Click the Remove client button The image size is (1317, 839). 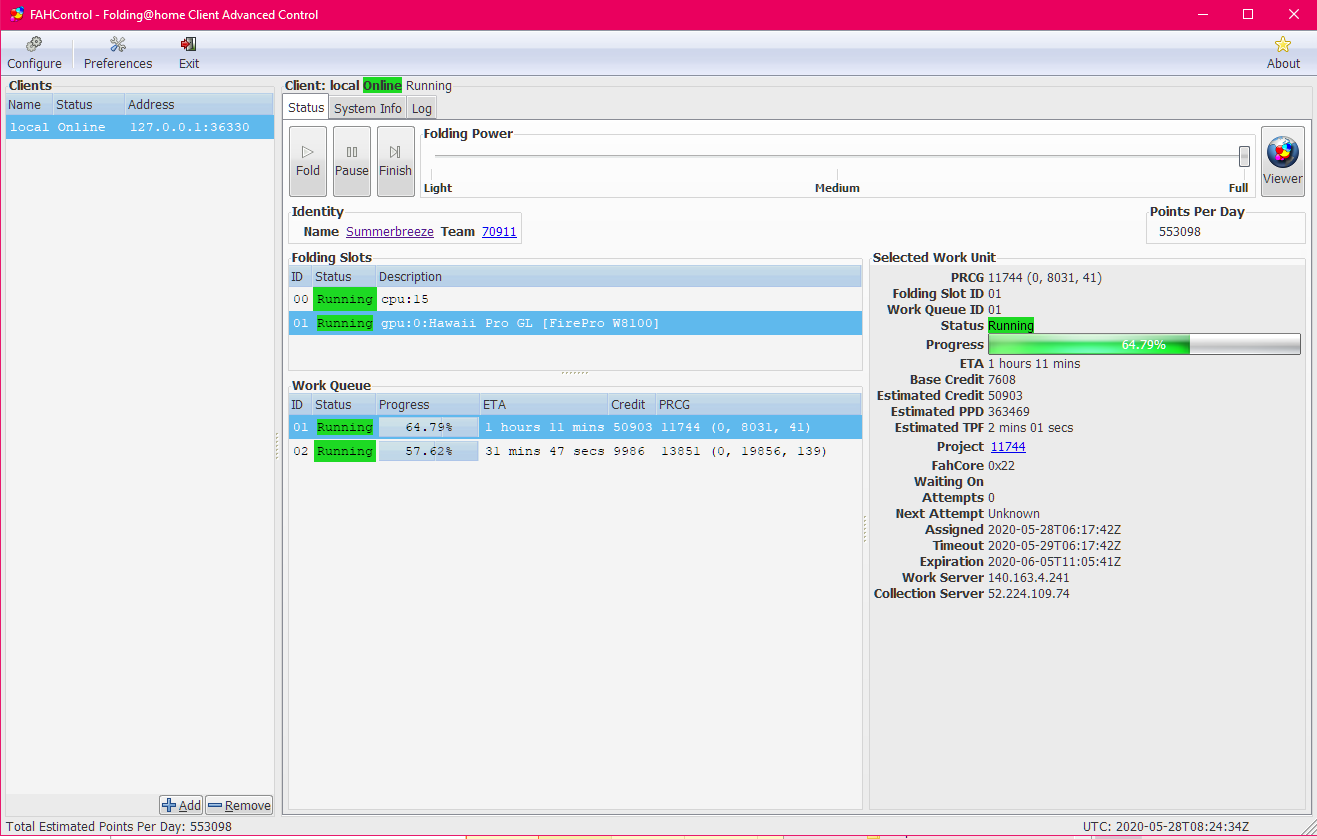click(x=239, y=805)
